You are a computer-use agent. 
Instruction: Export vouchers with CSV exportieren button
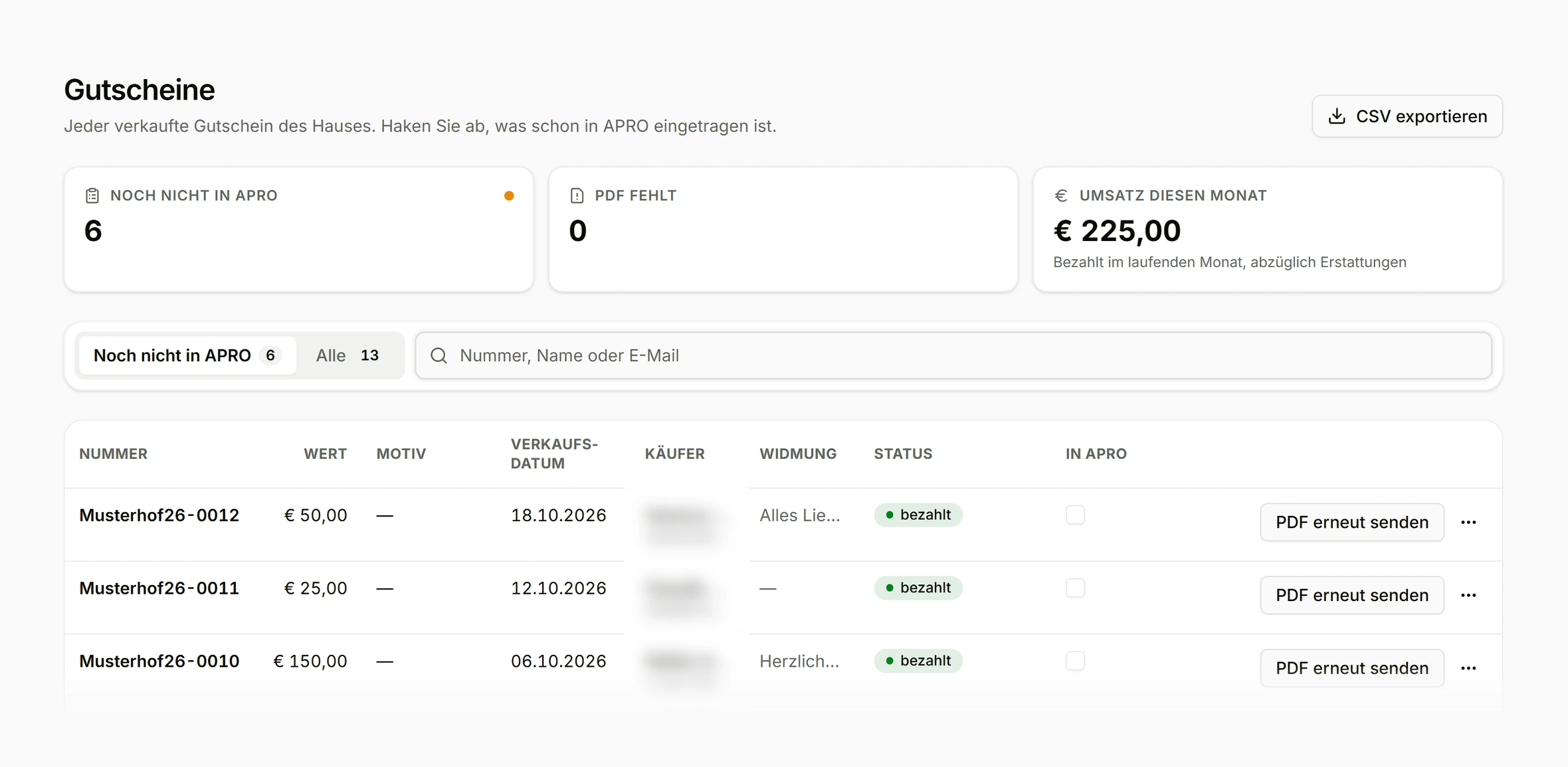[1407, 116]
